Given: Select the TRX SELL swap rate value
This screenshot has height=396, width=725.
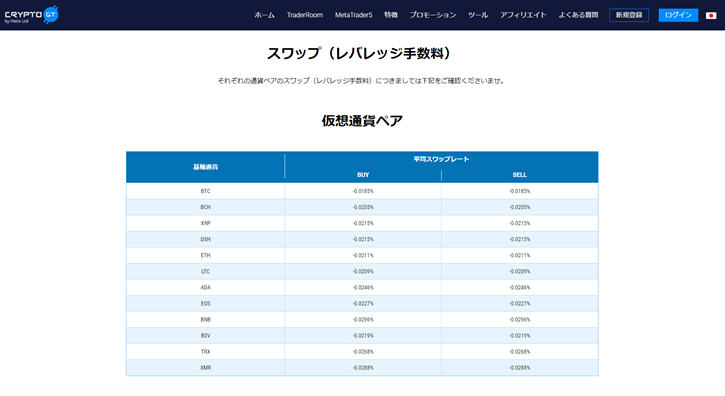Looking at the screenshot, I should coord(520,352).
